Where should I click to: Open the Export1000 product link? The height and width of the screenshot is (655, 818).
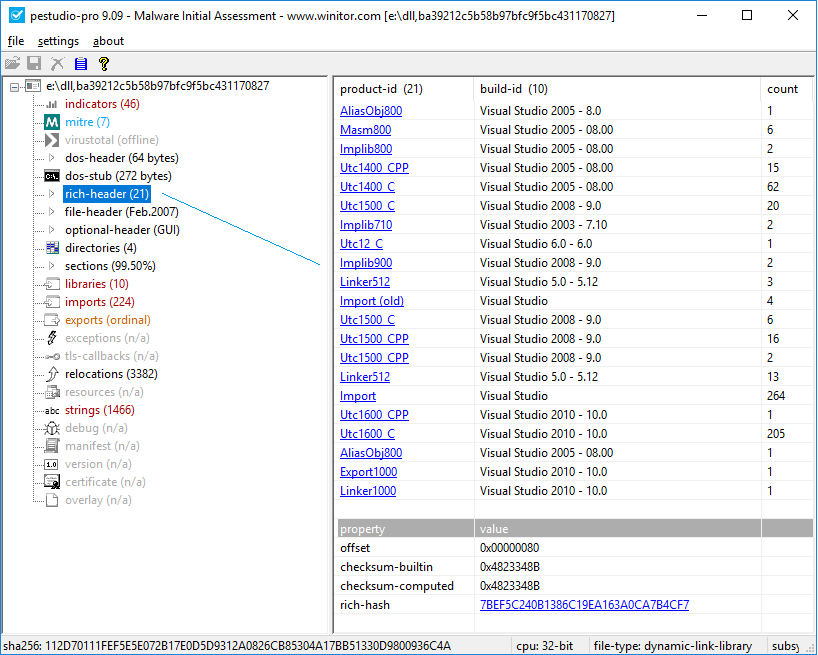tap(369, 472)
